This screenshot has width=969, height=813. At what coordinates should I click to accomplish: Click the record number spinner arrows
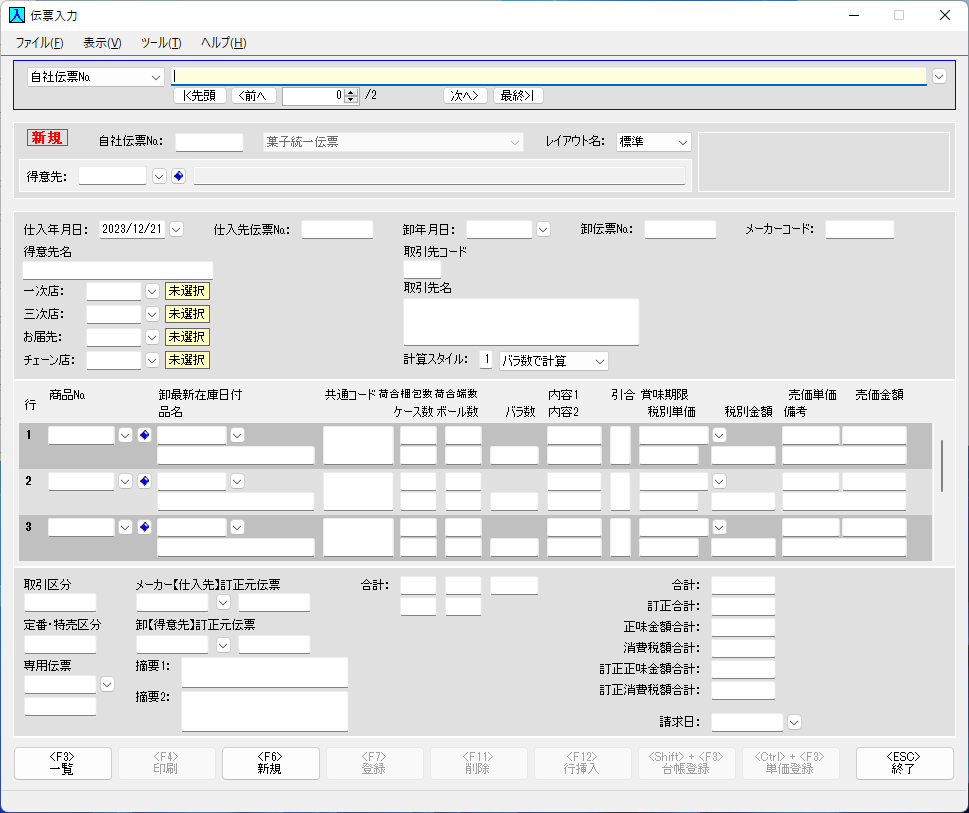point(351,96)
